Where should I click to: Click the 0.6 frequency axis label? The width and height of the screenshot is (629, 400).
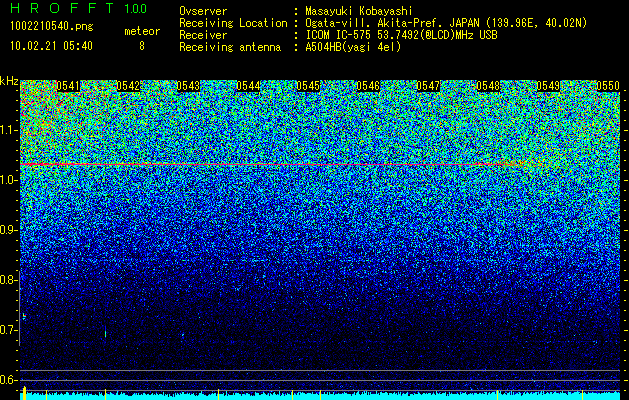(9, 380)
